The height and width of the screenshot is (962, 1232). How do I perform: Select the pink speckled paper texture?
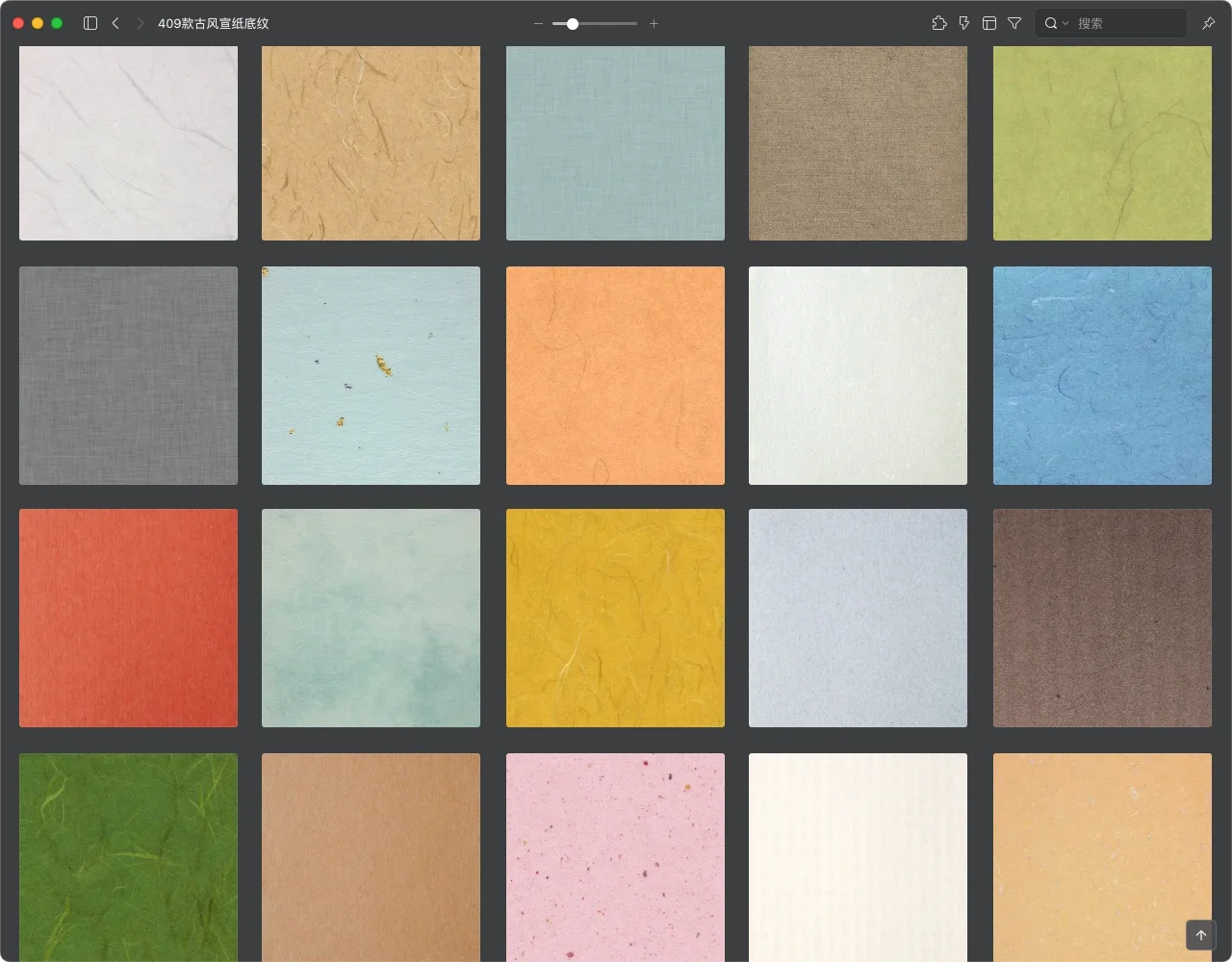615,856
